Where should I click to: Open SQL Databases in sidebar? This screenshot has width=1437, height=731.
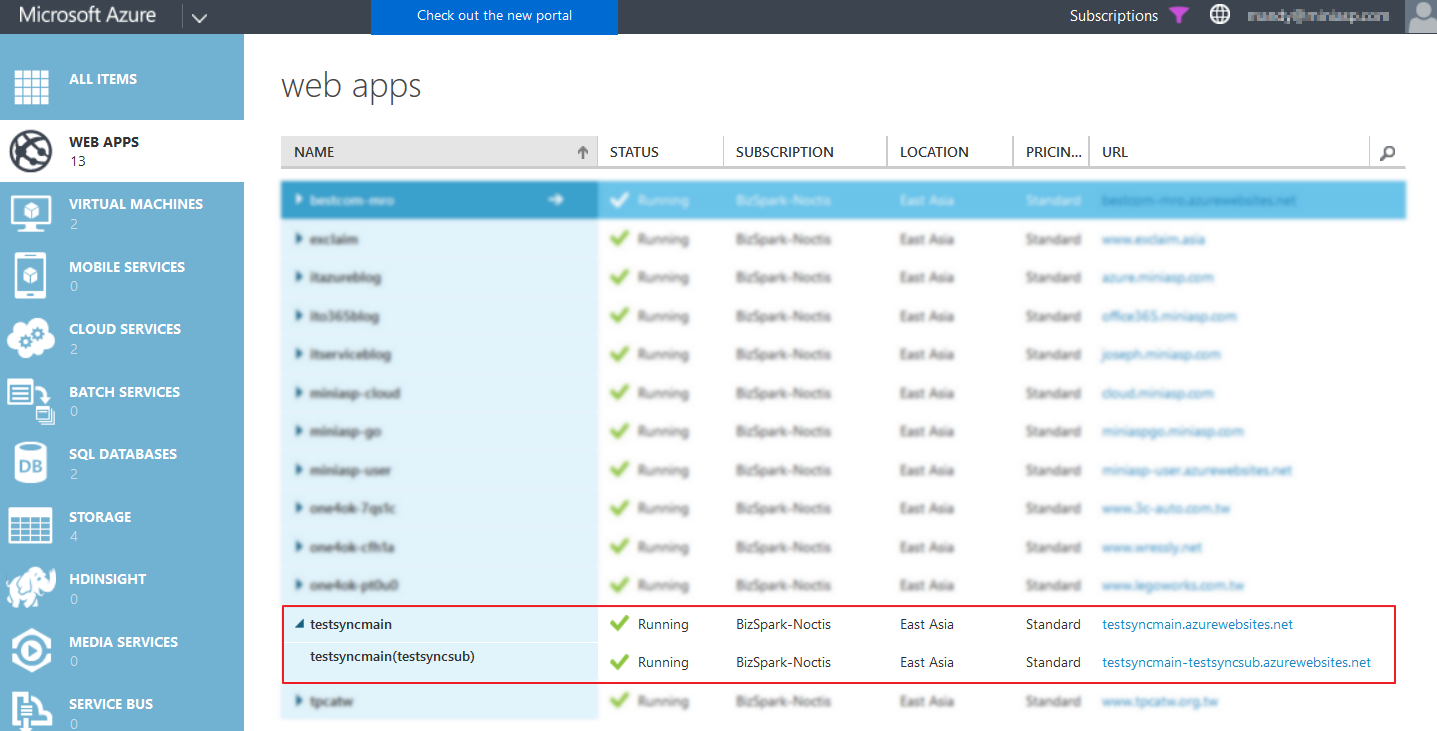point(122,463)
